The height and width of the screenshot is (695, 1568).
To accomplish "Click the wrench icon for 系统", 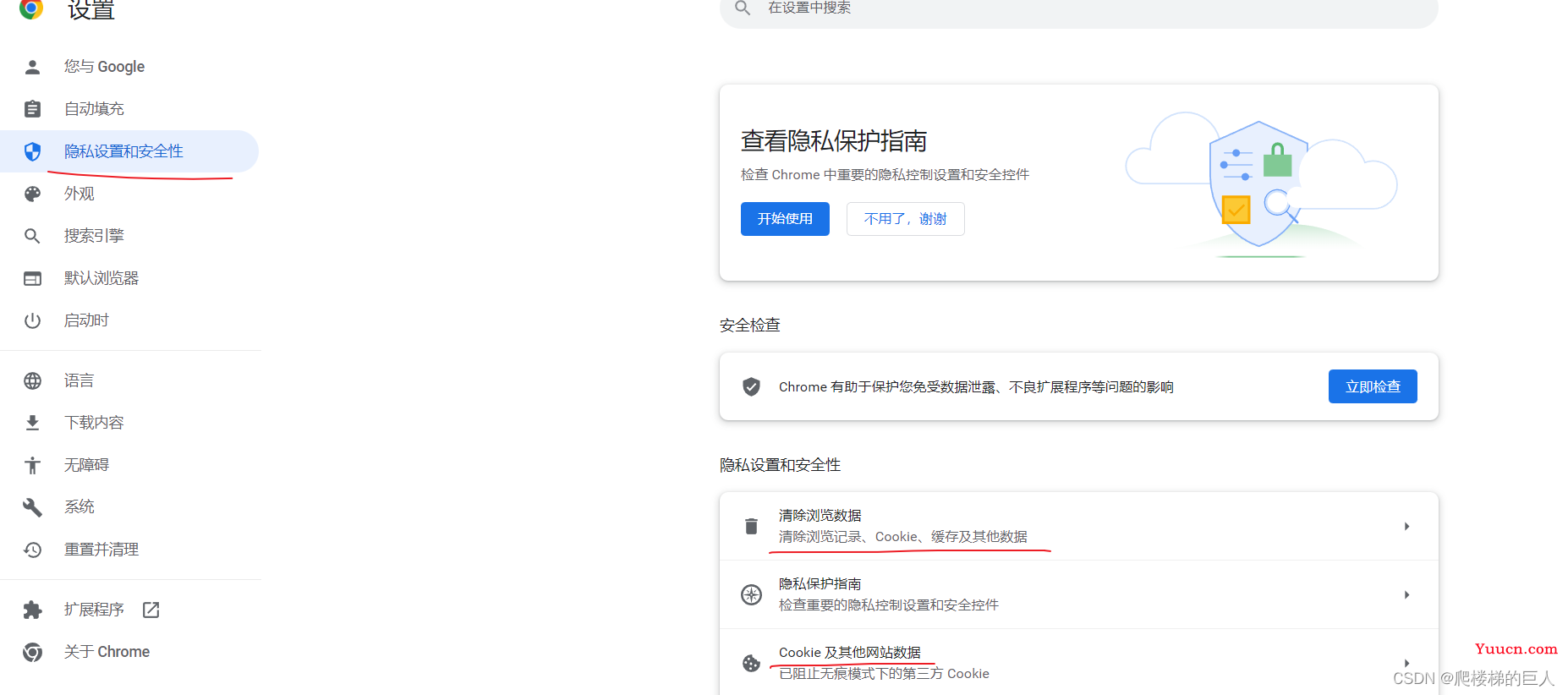I will click(x=32, y=507).
